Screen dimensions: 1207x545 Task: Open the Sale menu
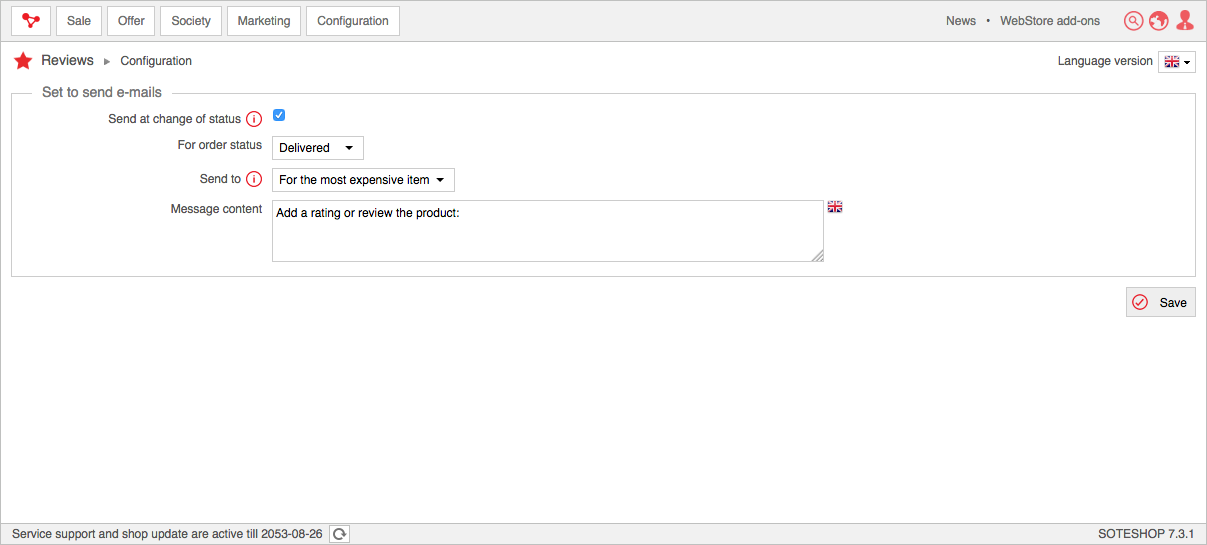tap(79, 21)
